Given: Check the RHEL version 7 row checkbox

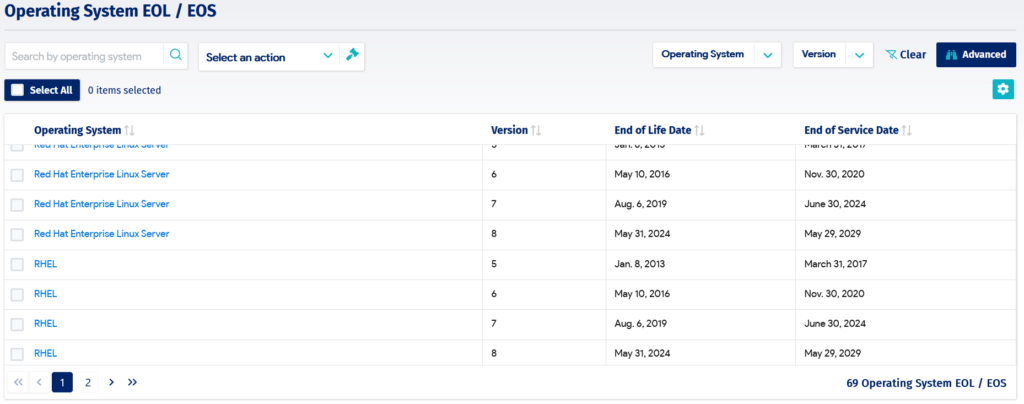Looking at the screenshot, I should (x=18, y=324).
